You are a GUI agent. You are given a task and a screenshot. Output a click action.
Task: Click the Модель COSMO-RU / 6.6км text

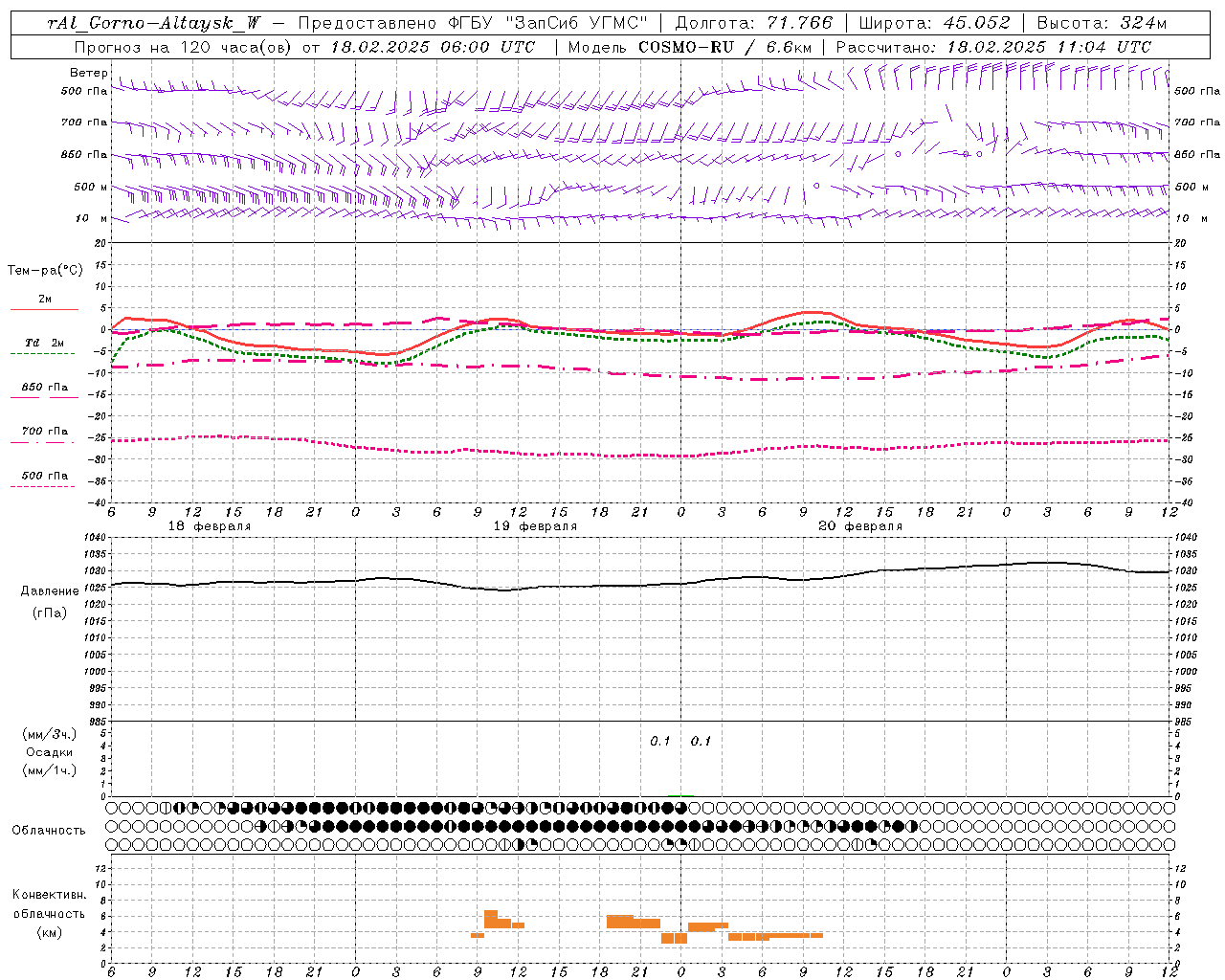[690, 47]
